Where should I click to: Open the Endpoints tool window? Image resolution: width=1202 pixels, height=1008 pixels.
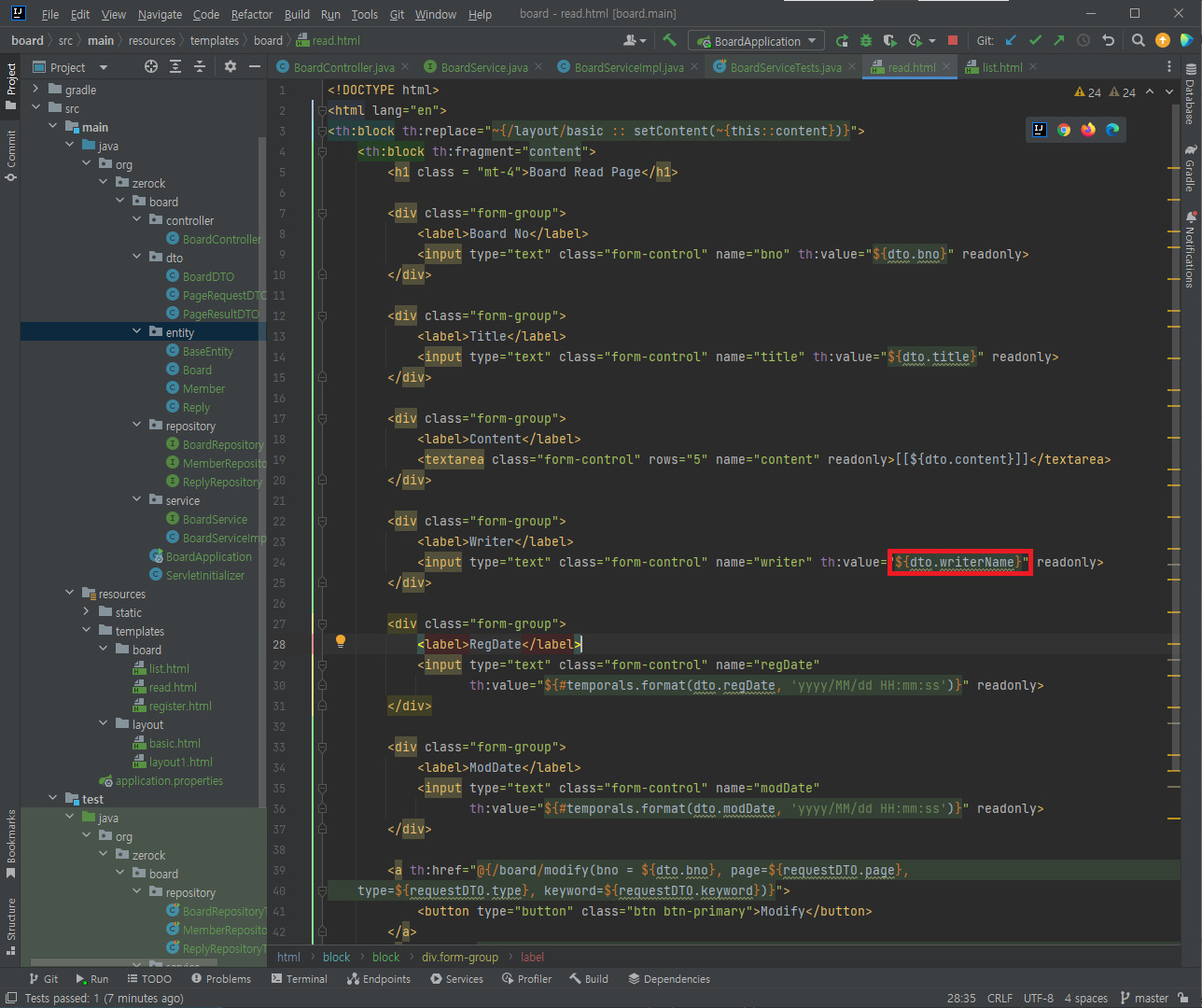[x=379, y=979]
